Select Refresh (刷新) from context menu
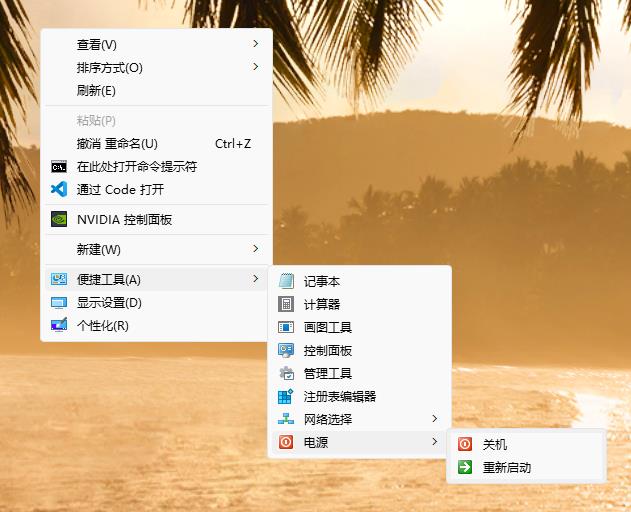Image resolution: width=631 pixels, height=512 pixels. [96, 91]
